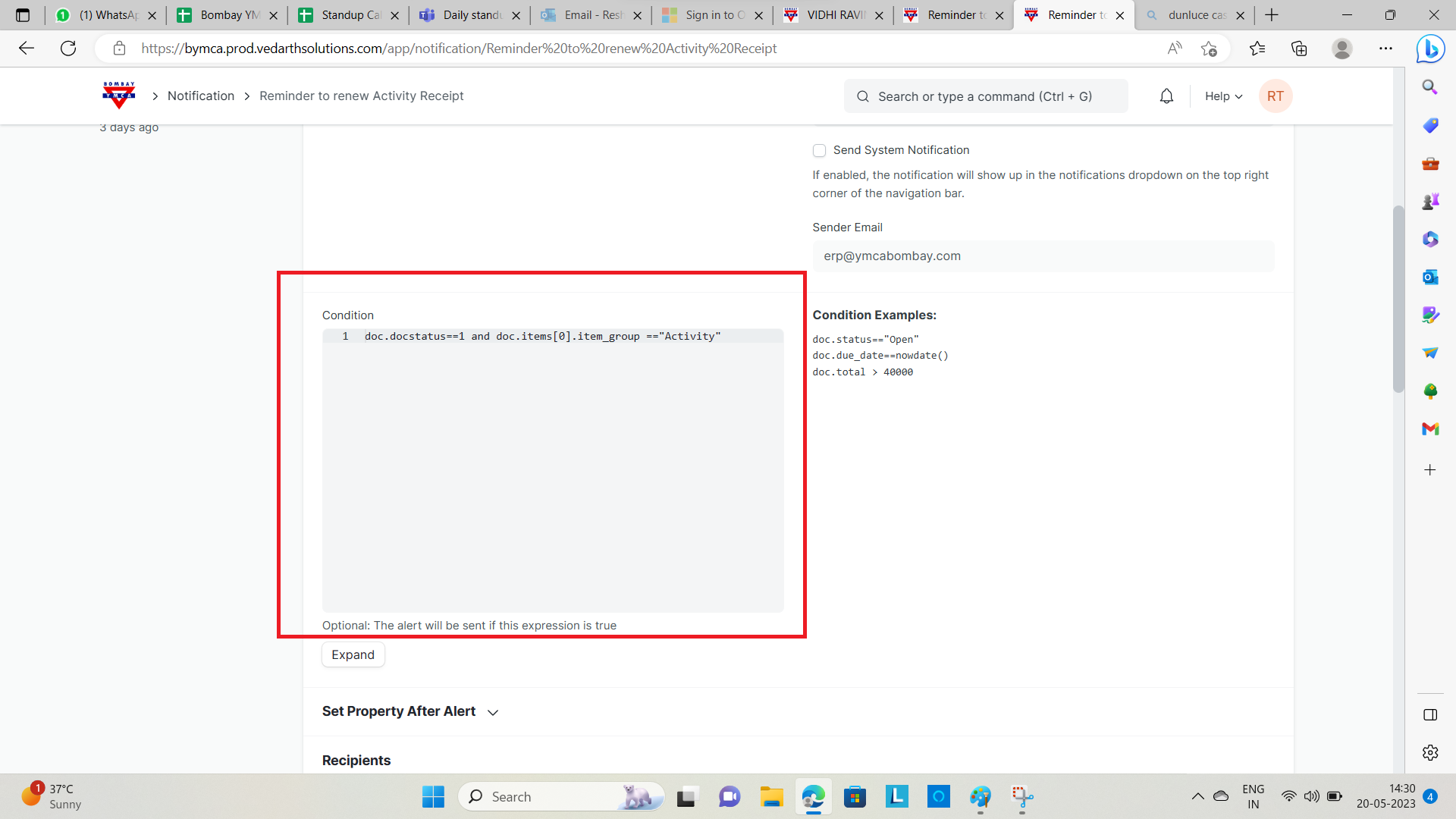Image resolution: width=1456 pixels, height=819 pixels.
Task: Open Edge Settings and more menu
Action: pyautogui.click(x=1385, y=49)
